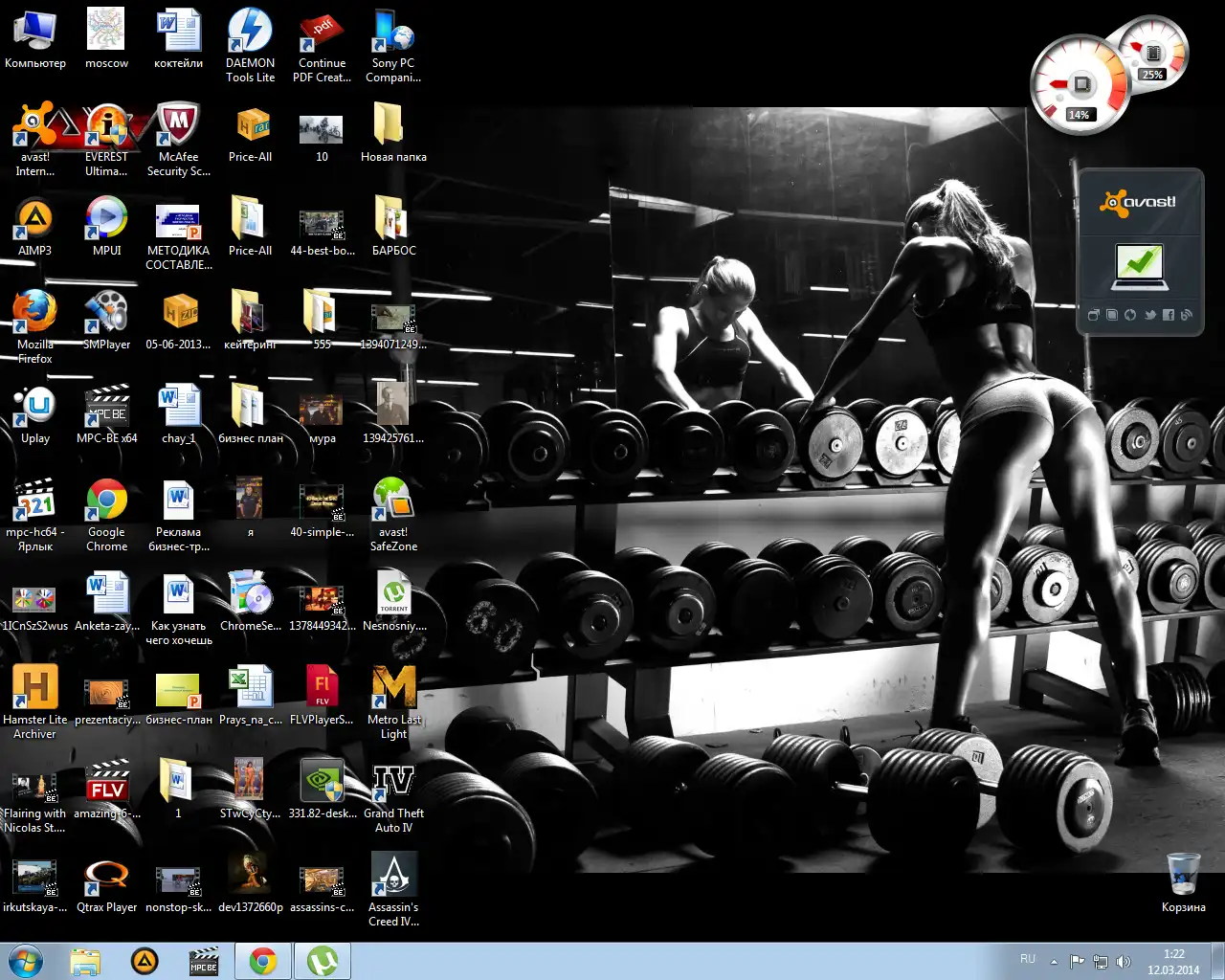Open the volume speaker tray icon
This screenshot has width=1225, height=980.
1124,961
